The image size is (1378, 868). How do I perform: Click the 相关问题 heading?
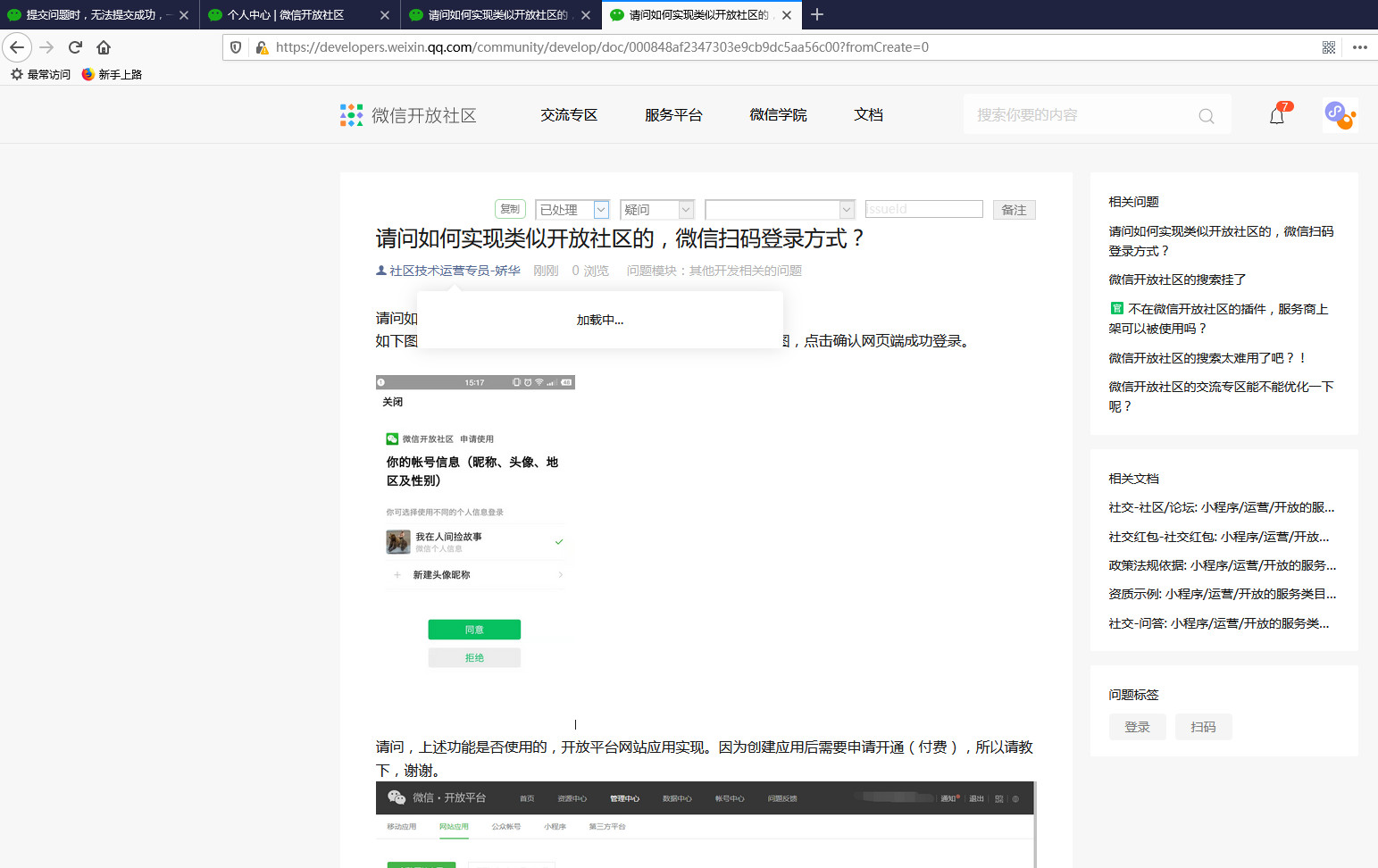click(x=1133, y=202)
